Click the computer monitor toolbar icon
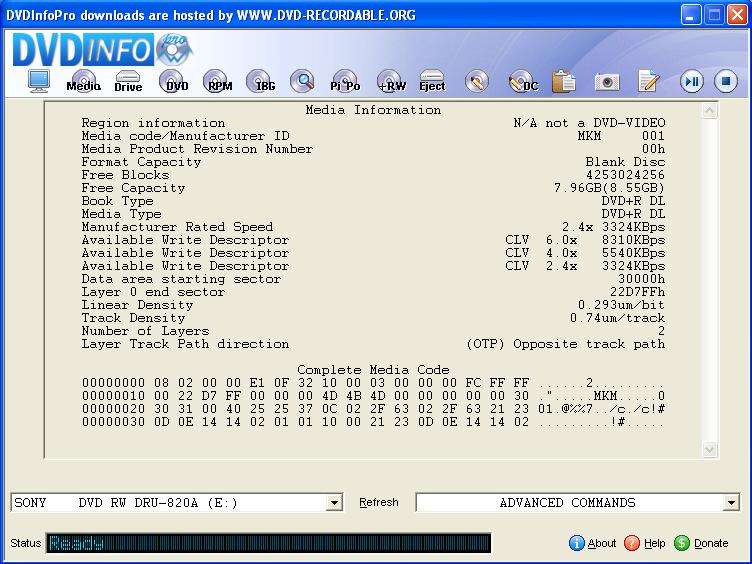The width and height of the screenshot is (752, 564). coord(38,81)
